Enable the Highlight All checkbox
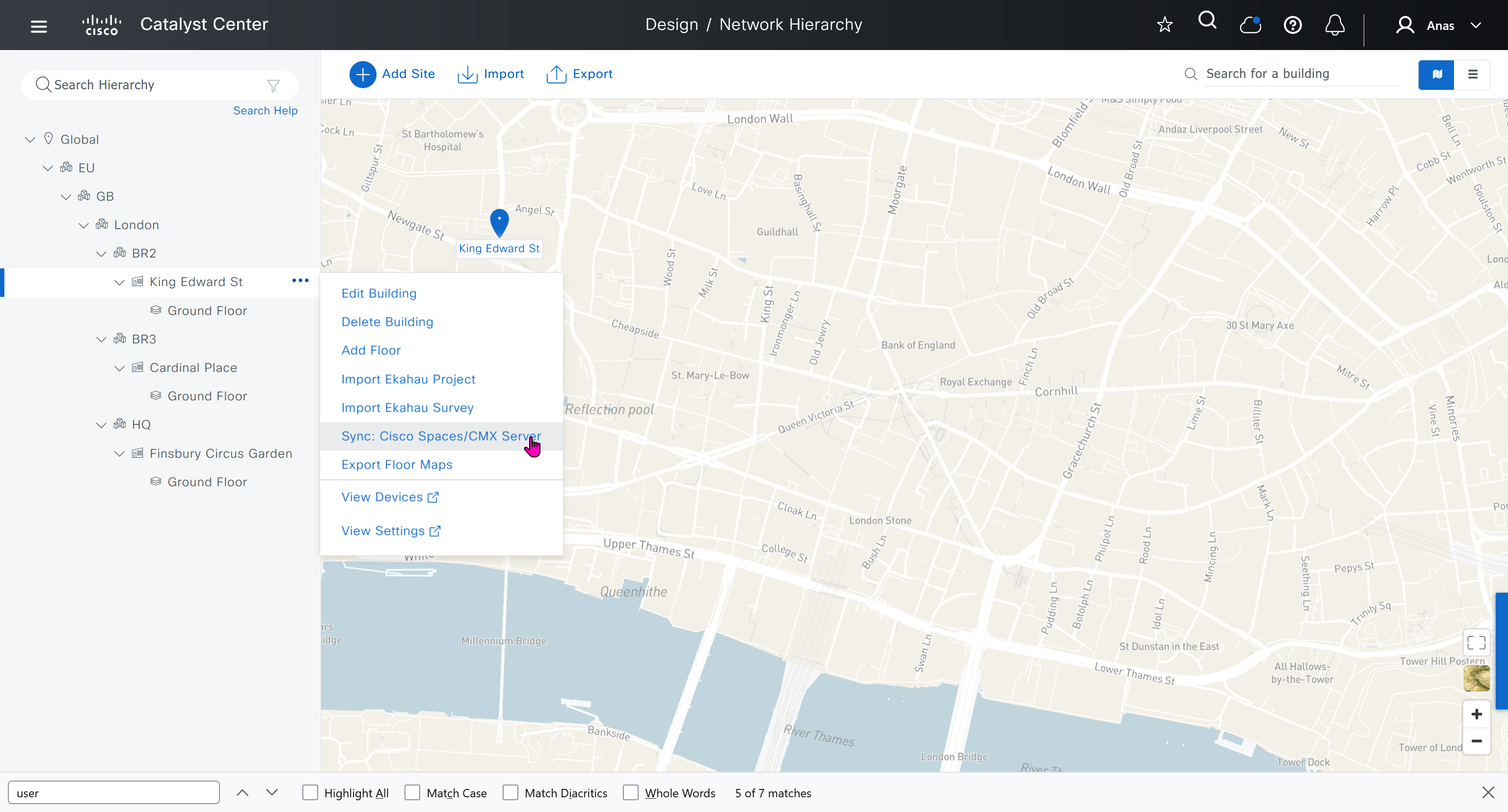 pos(310,793)
